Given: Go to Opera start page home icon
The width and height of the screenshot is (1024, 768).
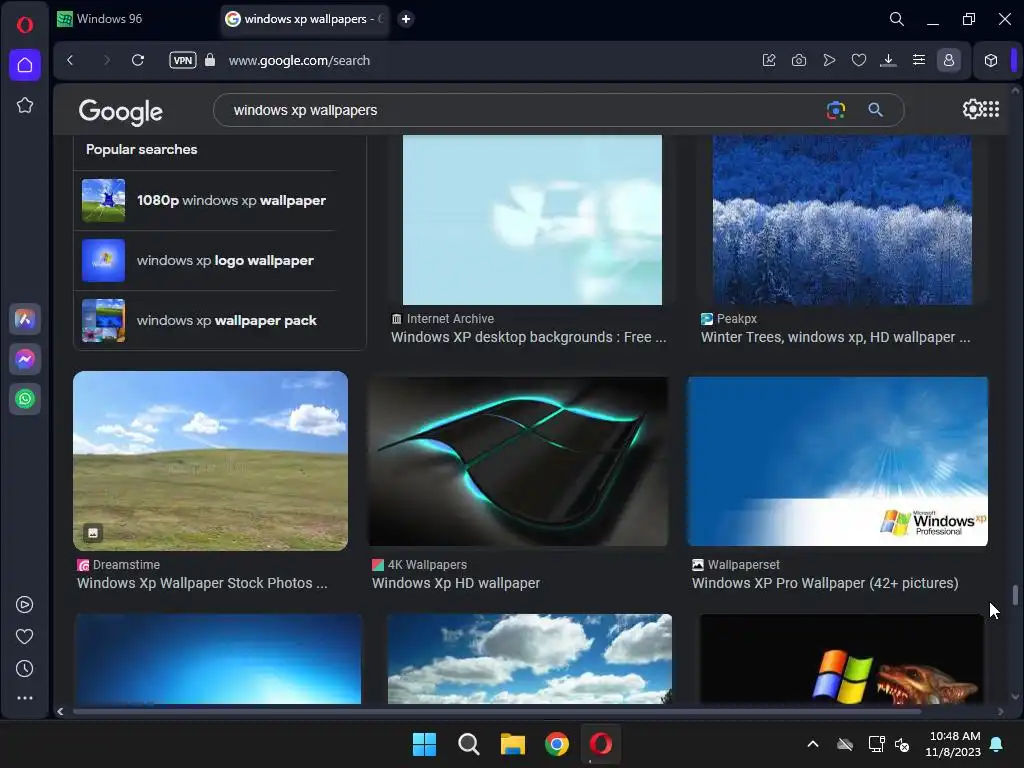Looking at the screenshot, I should pyautogui.click(x=25, y=65).
